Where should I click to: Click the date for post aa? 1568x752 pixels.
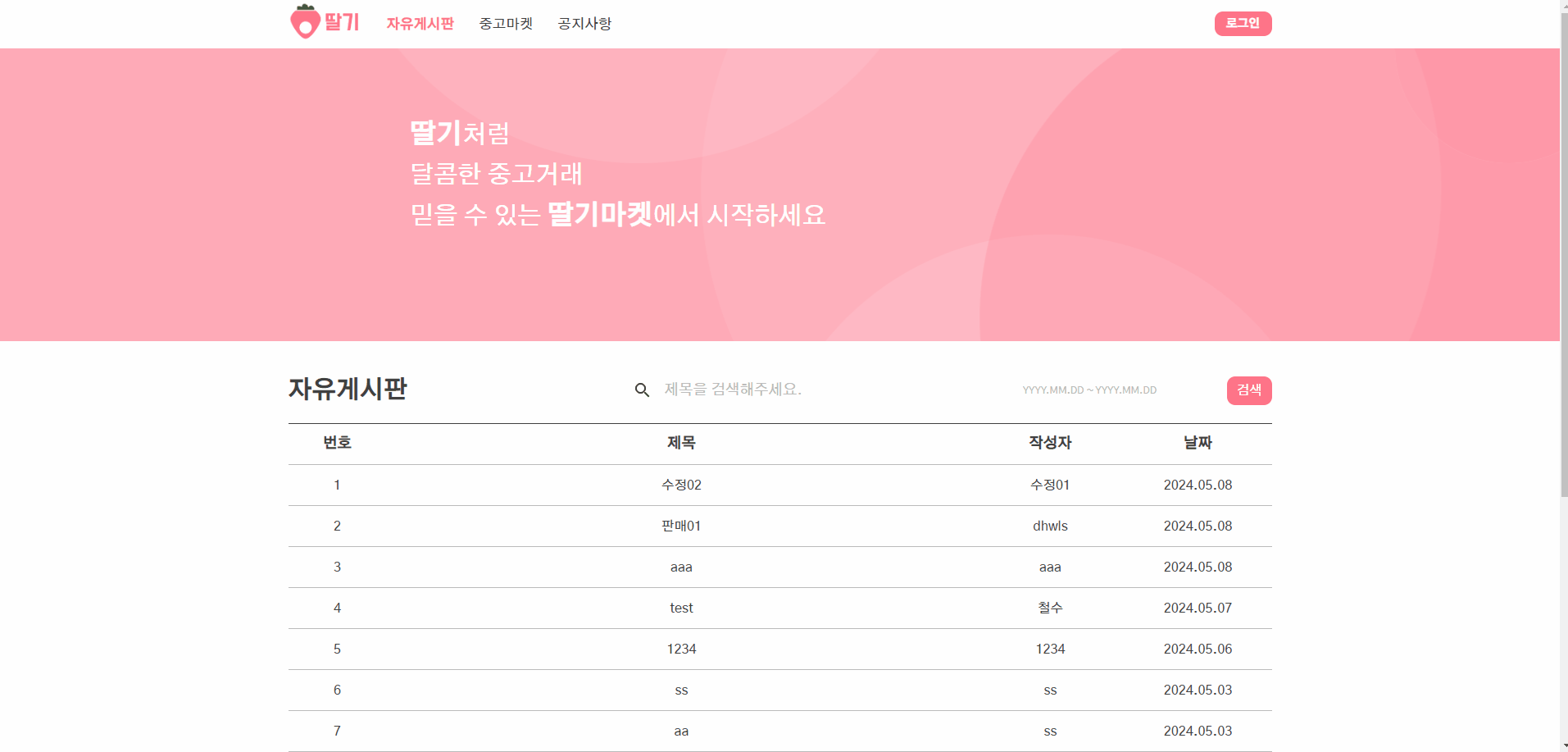pyautogui.click(x=1198, y=731)
